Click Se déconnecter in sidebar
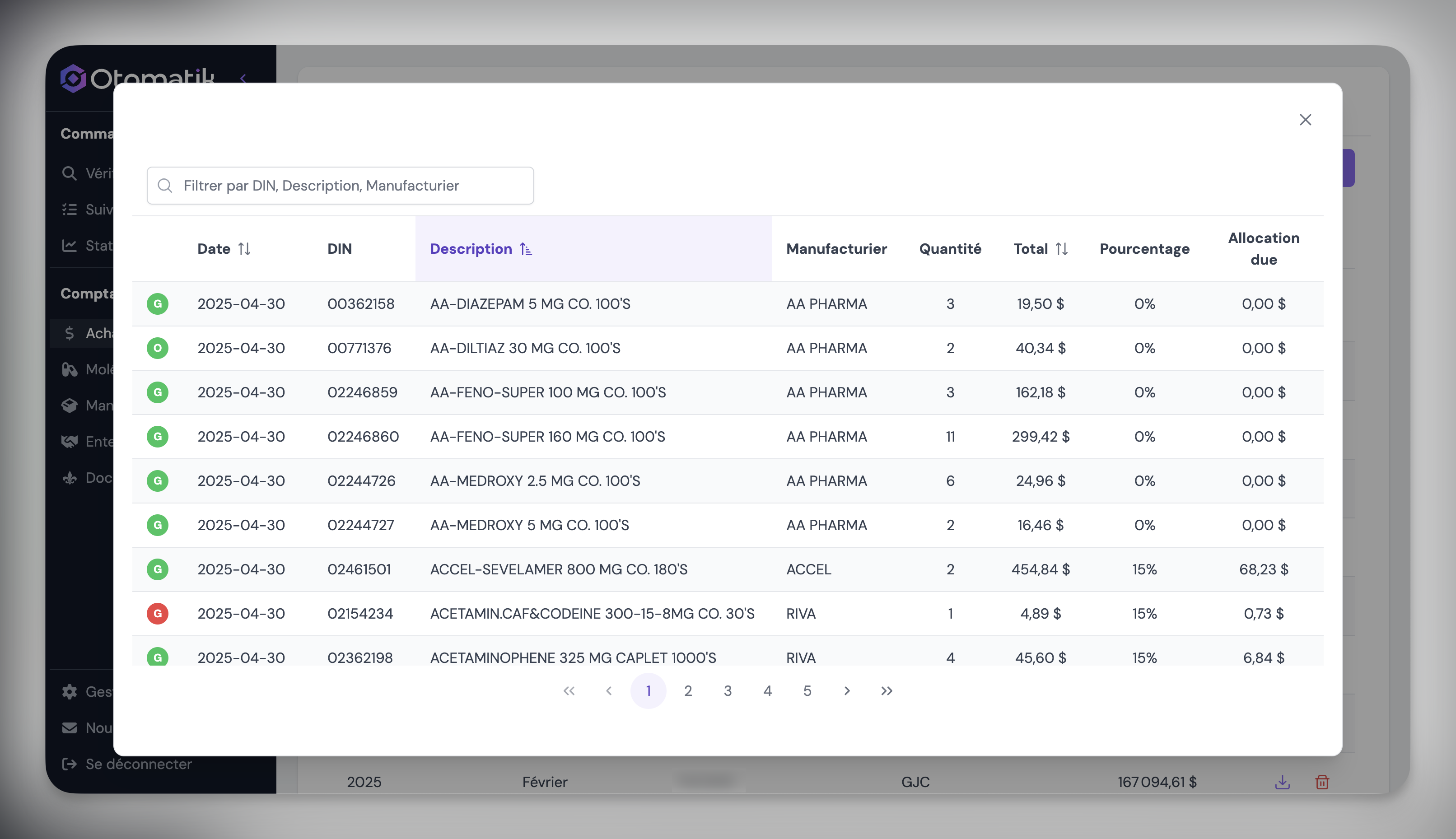Image resolution: width=1456 pixels, height=839 pixels. tap(138, 764)
